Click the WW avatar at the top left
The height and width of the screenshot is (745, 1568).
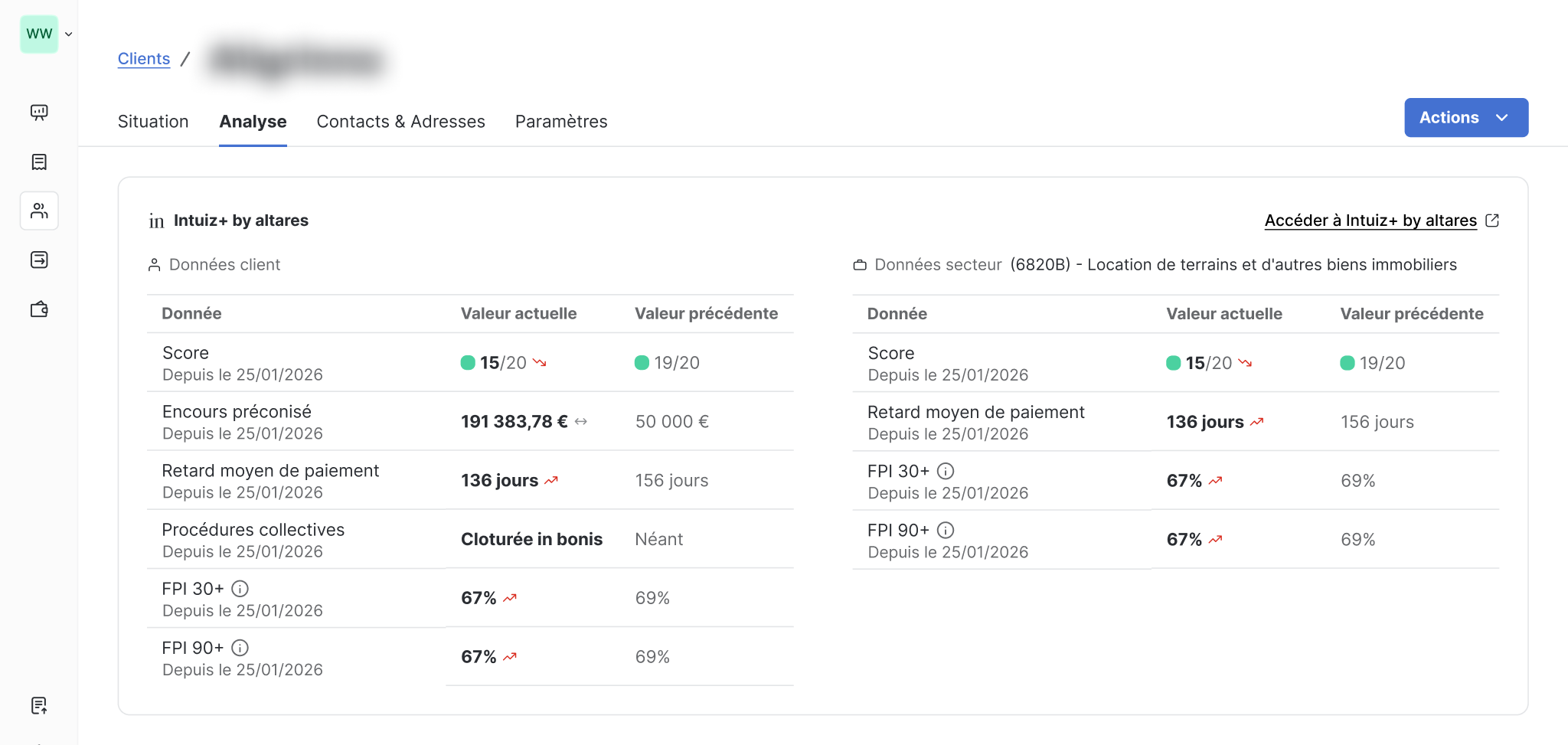tap(39, 34)
